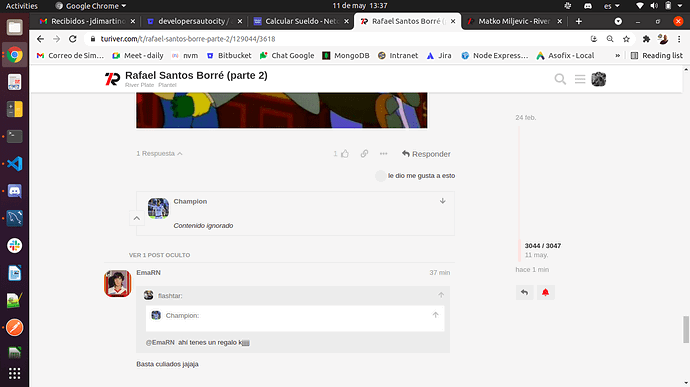The width and height of the screenshot is (690, 387).
Task: Open MongoDB bookmark
Action: [346, 55]
